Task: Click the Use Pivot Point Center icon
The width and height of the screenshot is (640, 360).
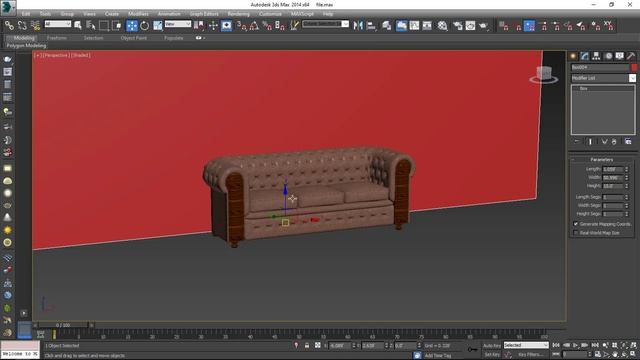Action: pos(199,26)
